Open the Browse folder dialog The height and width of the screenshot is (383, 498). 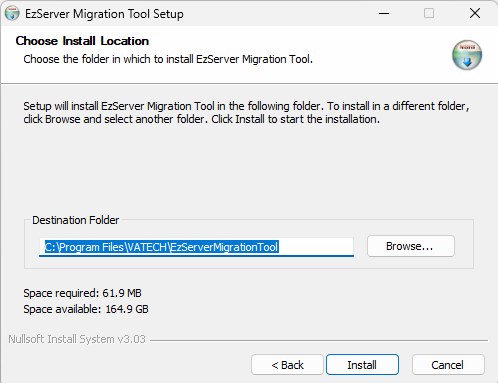[x=411, y=246]
